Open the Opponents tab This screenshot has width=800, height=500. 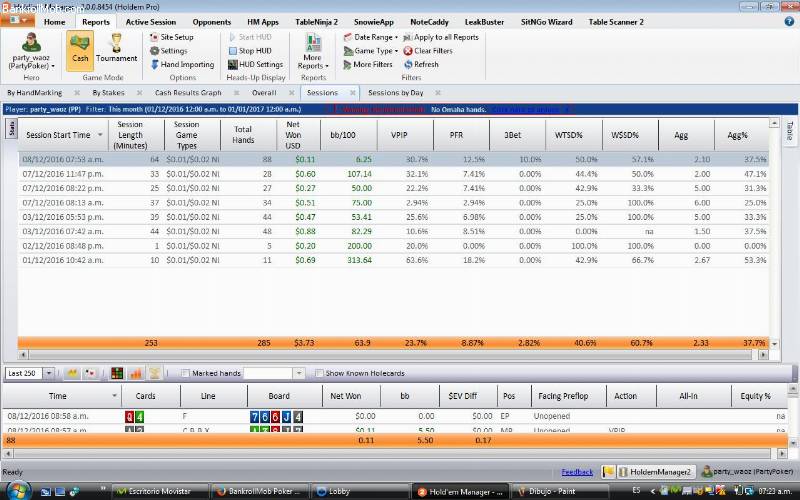tap(212, 22)
